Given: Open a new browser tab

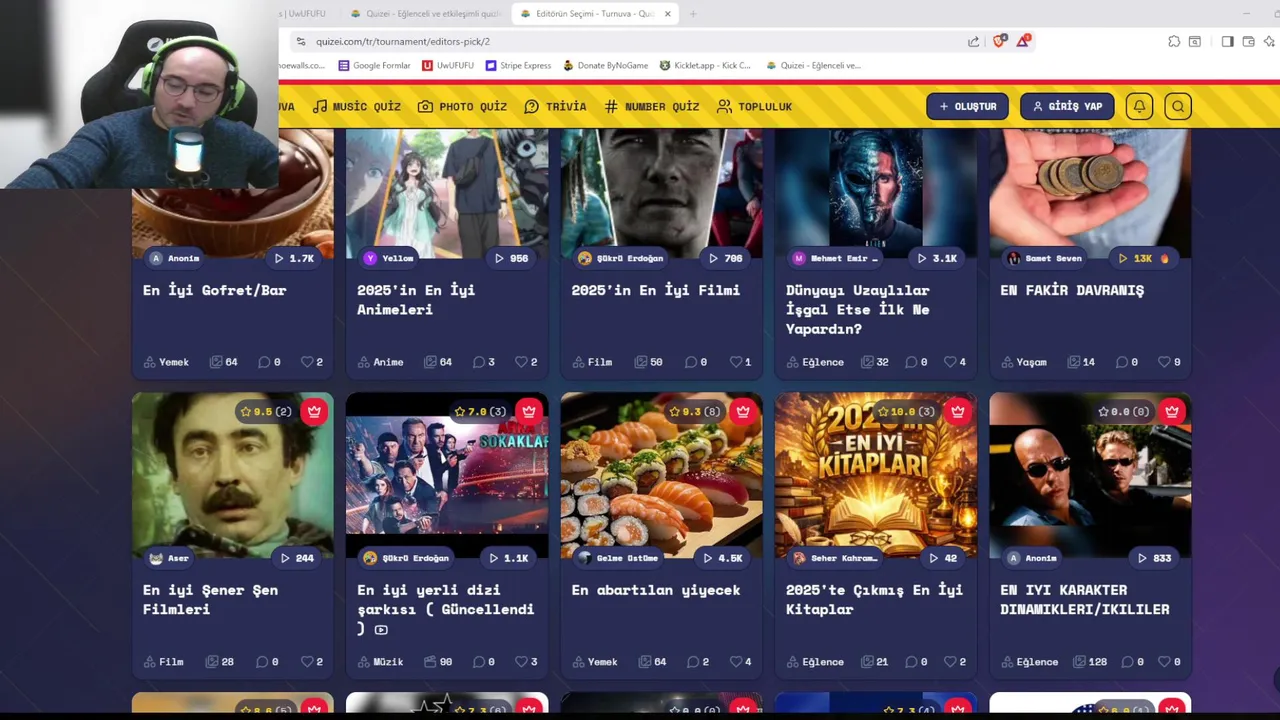Looking at the screenshot, I should 694,14.
